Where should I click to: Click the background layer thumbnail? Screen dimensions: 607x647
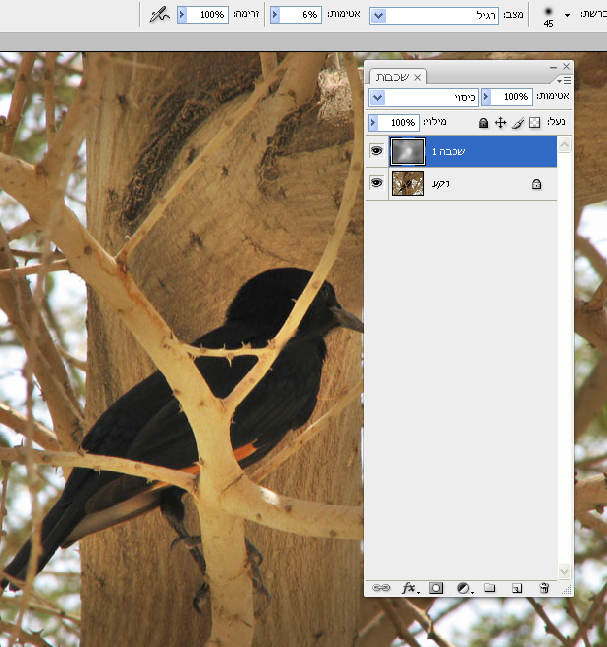coord(408,184)
